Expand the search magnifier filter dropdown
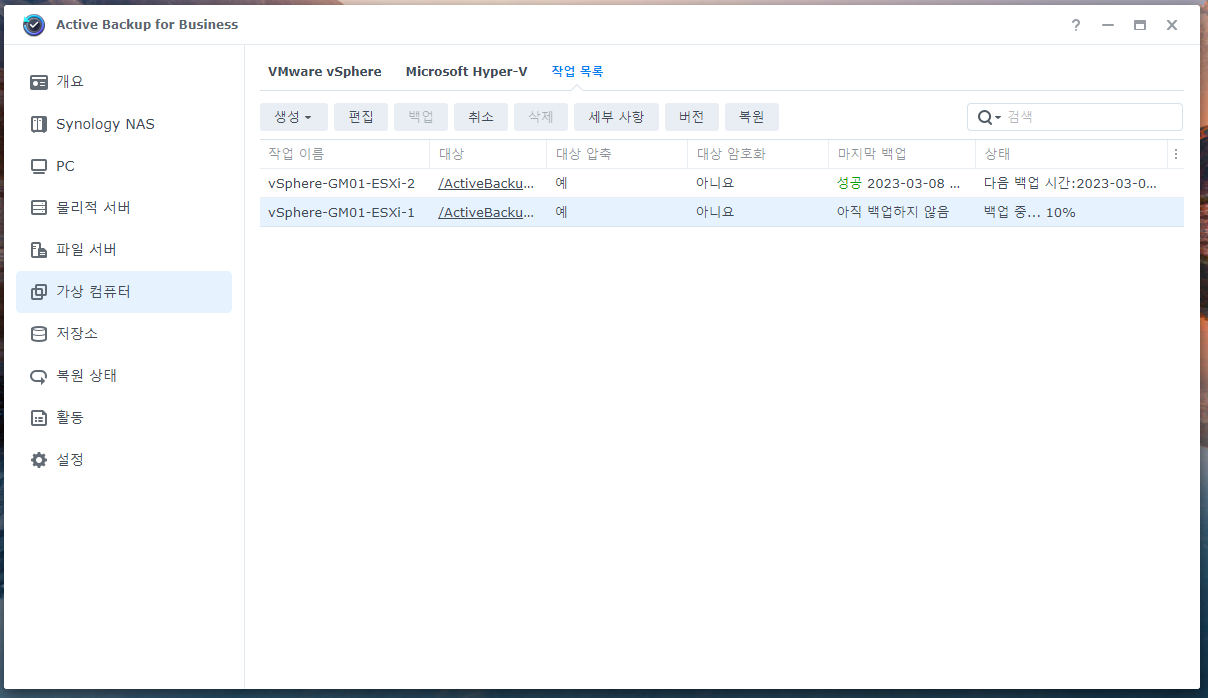 tap(989, 117)
